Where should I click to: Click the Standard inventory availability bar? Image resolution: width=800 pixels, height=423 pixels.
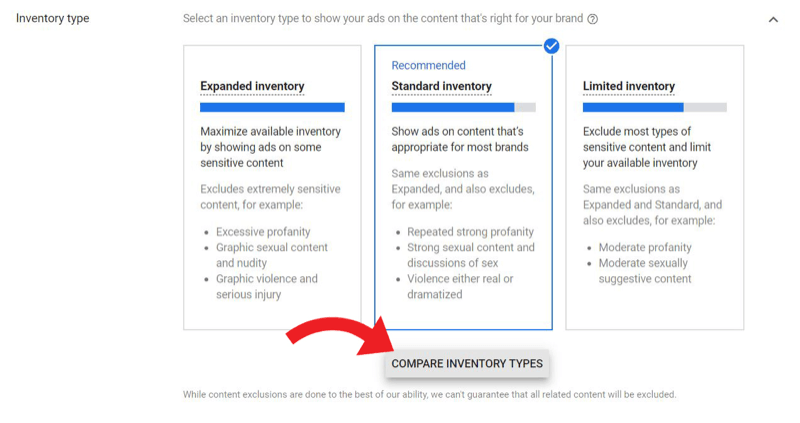point(463,107)
